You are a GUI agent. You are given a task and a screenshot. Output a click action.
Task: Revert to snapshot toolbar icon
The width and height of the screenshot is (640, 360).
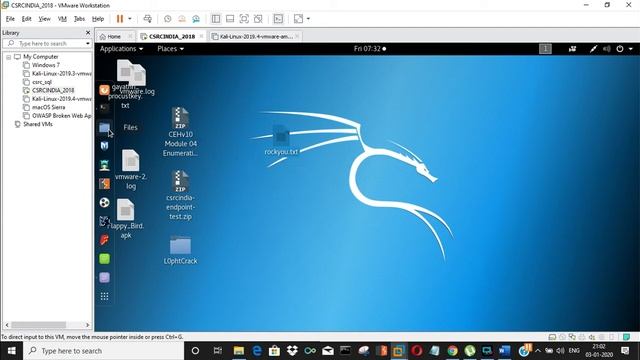click(182, 19)
